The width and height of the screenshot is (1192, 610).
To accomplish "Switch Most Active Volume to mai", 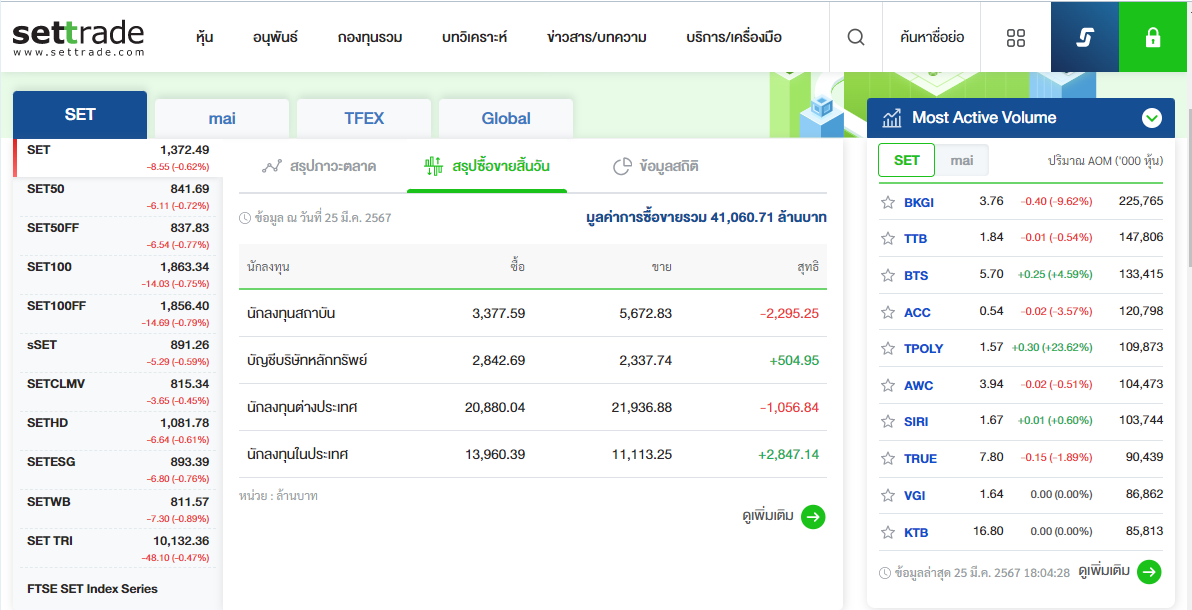I will coord(962,160).
